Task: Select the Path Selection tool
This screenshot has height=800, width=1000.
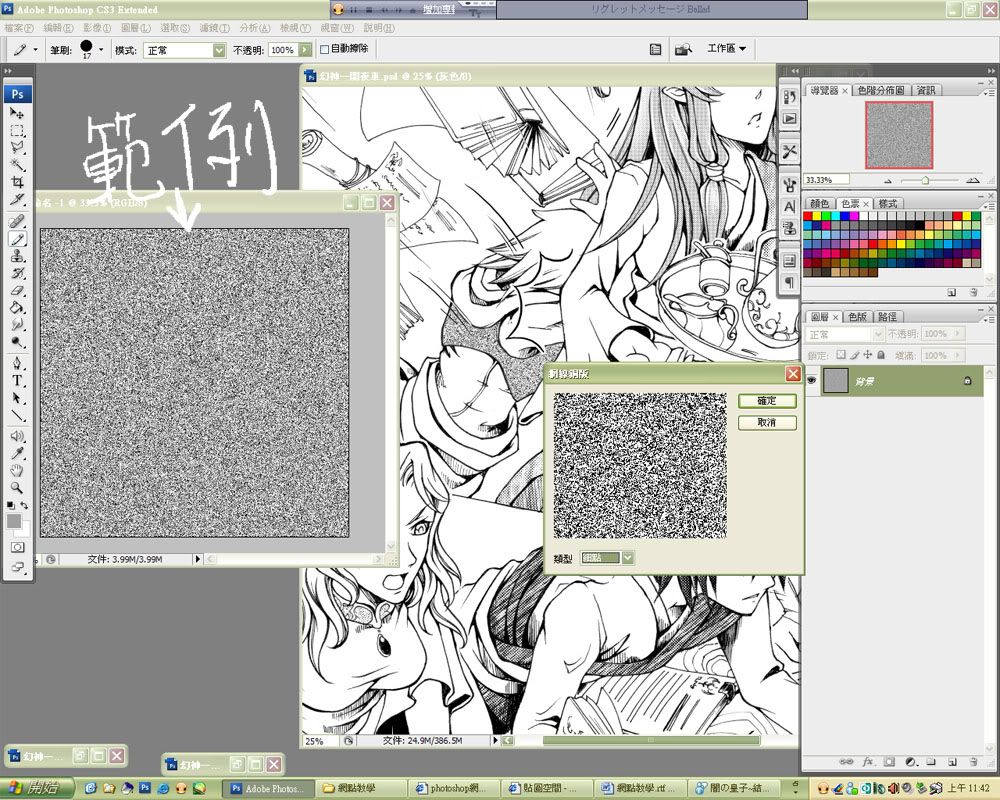Action: pos(17,398)
